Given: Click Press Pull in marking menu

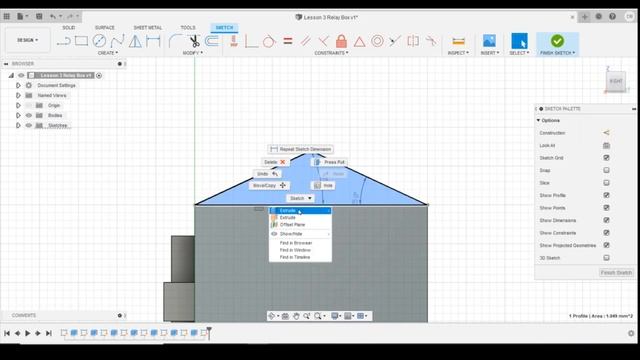Looking at the screenshot, I should click(x=329, y=162).
